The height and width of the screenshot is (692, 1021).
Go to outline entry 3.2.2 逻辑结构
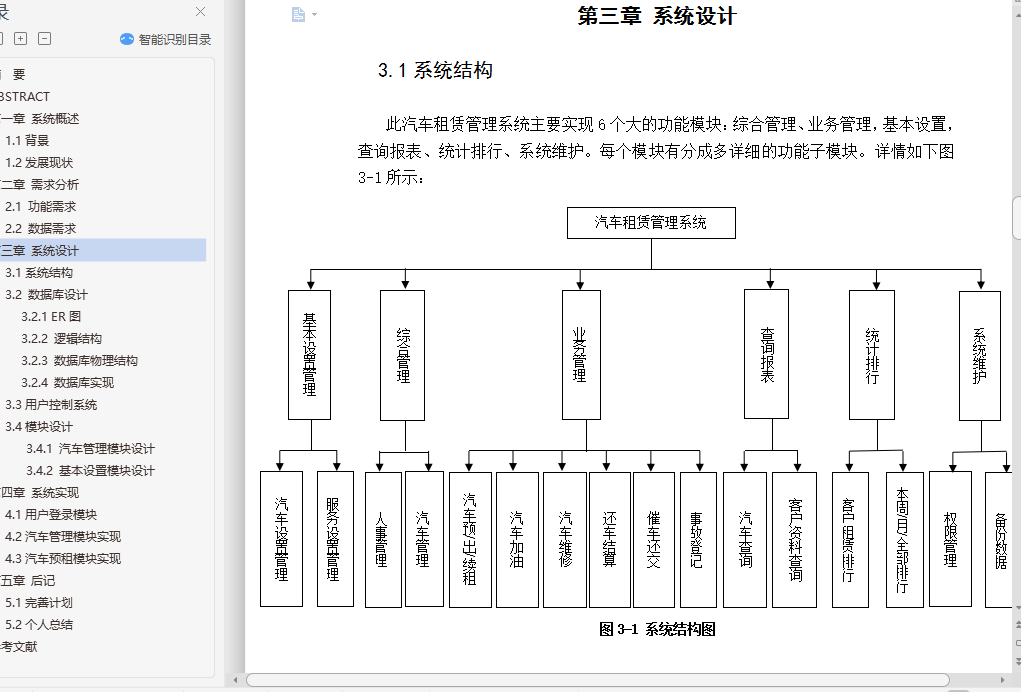pyautogui.click(x=61, y=339)
